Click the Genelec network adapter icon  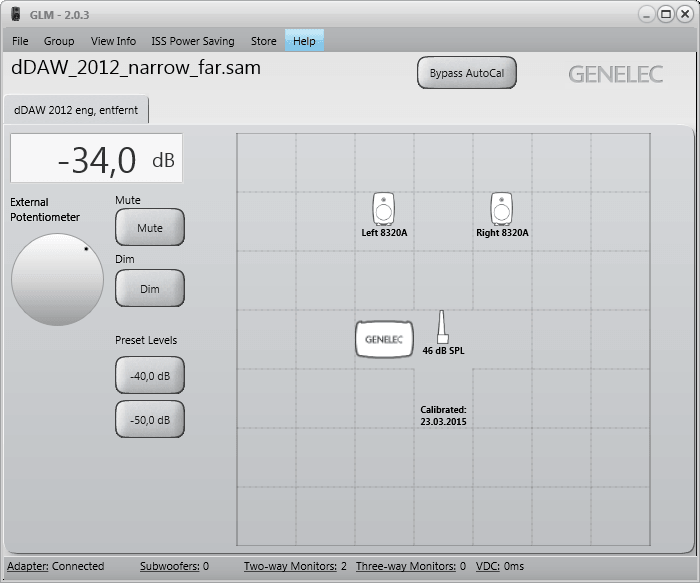pos(384,339)
